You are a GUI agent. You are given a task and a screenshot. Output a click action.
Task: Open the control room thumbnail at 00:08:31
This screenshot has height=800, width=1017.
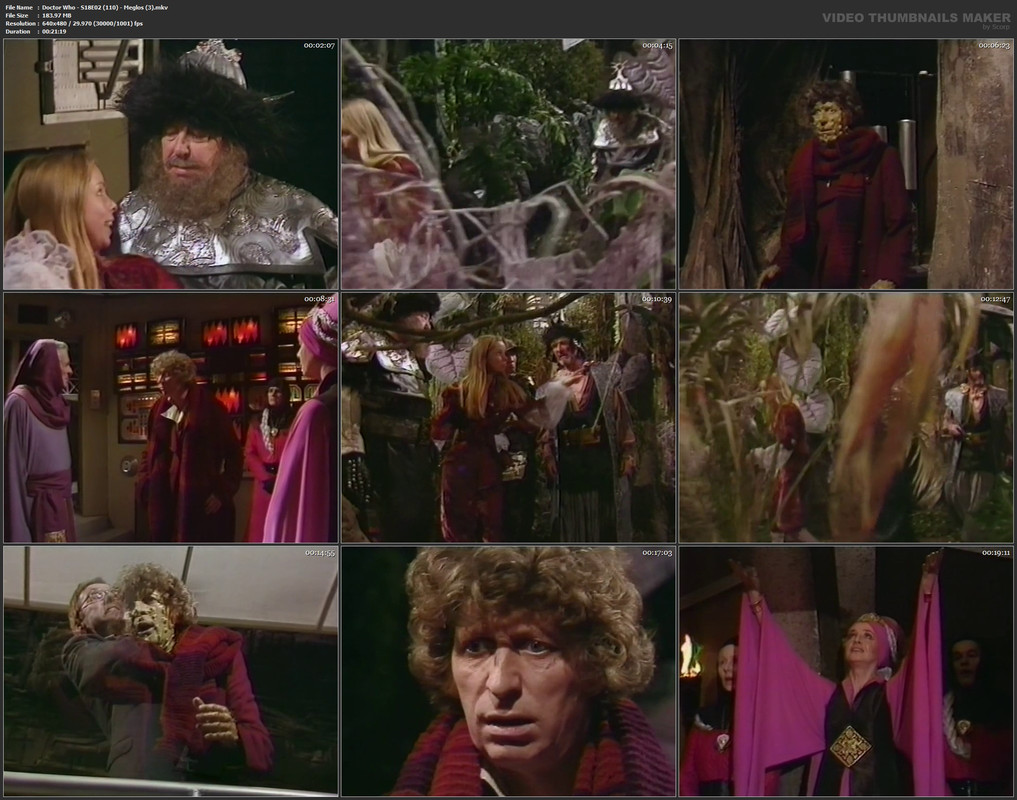tap(171, 417)
